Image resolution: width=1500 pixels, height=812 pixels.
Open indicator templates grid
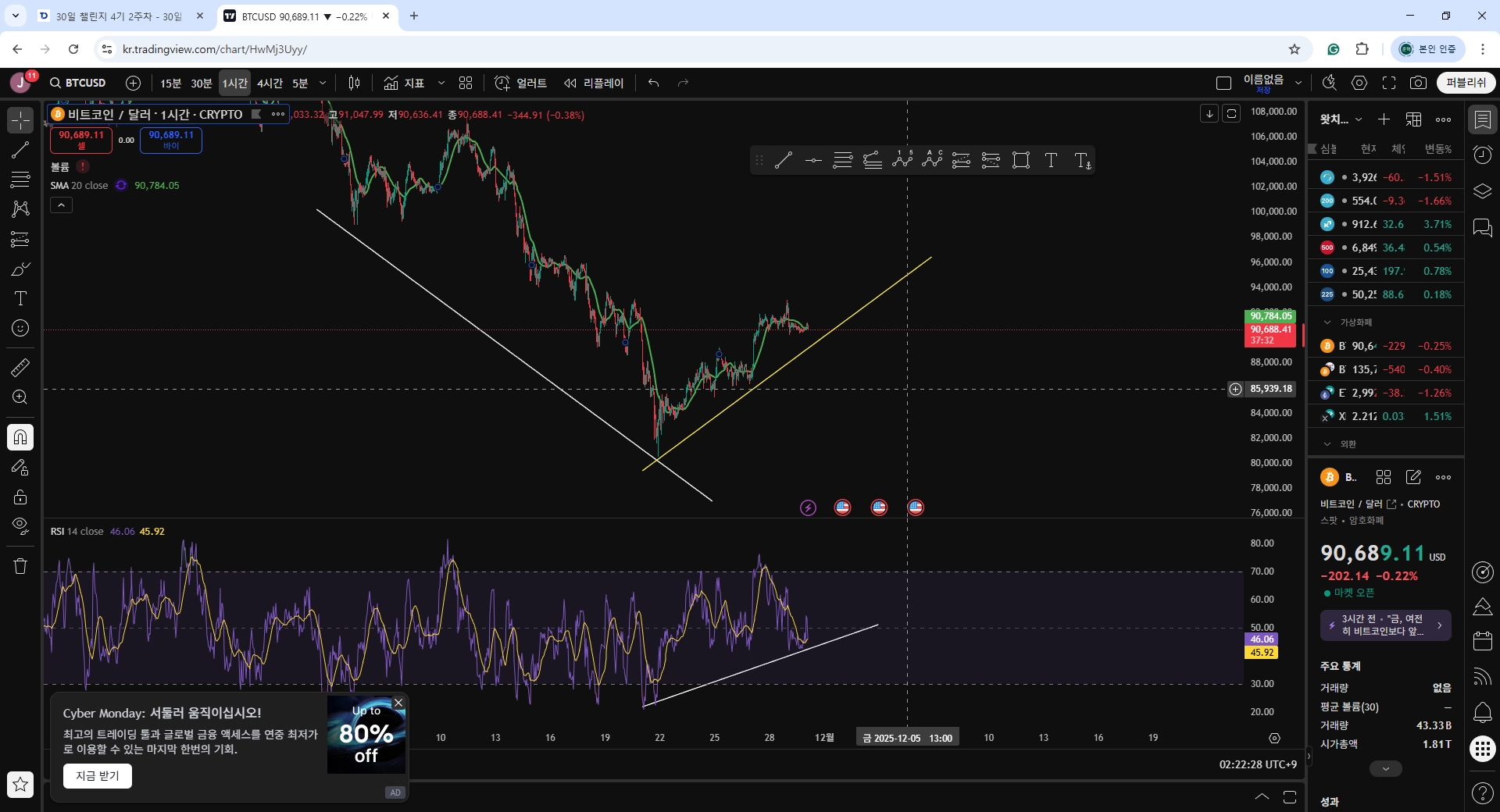[x=466, y=83]
